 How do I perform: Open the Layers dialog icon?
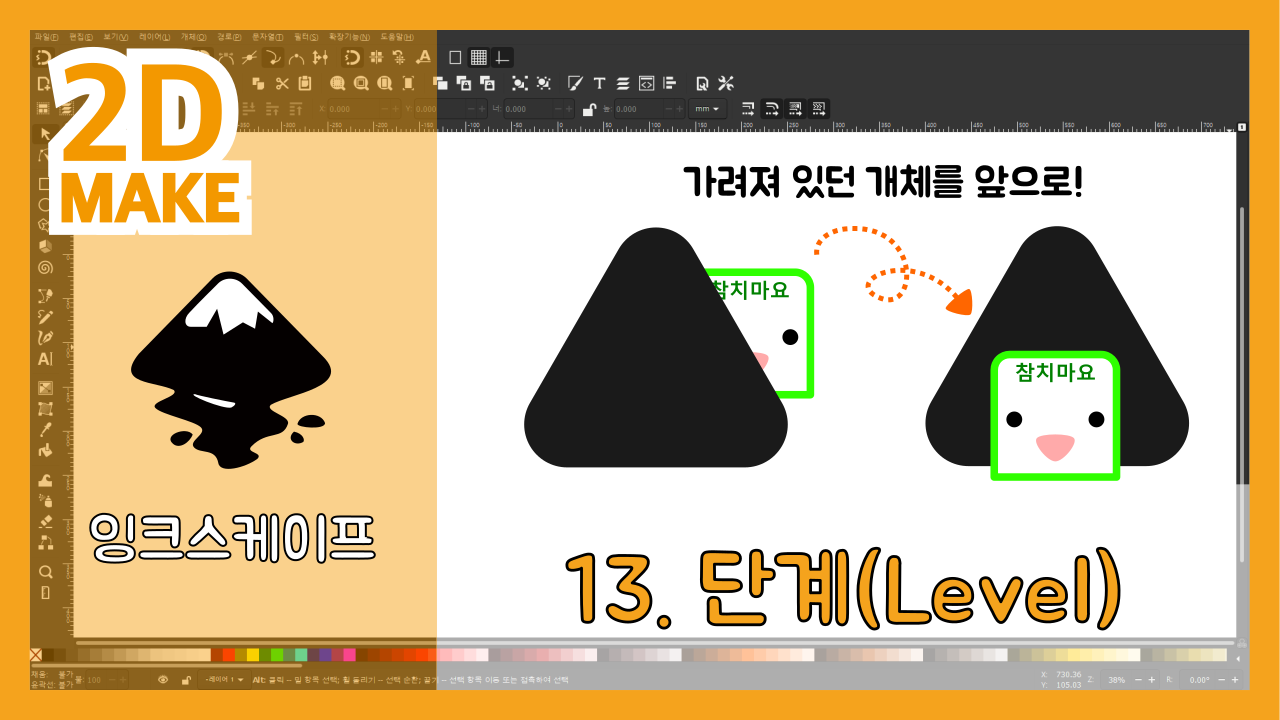(622, 83)
